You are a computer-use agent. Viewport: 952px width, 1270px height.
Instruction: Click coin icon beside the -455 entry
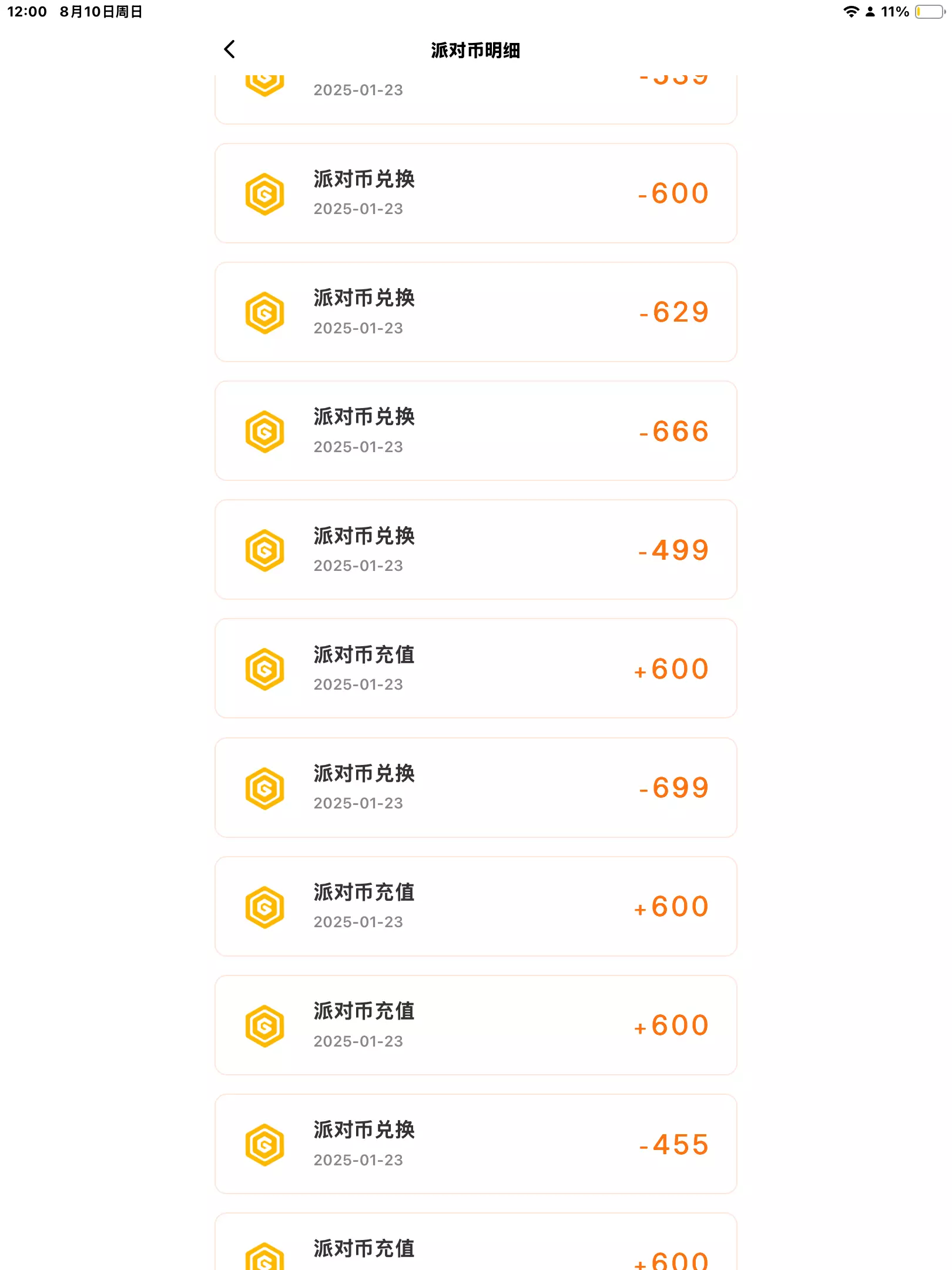point(264,1145)
